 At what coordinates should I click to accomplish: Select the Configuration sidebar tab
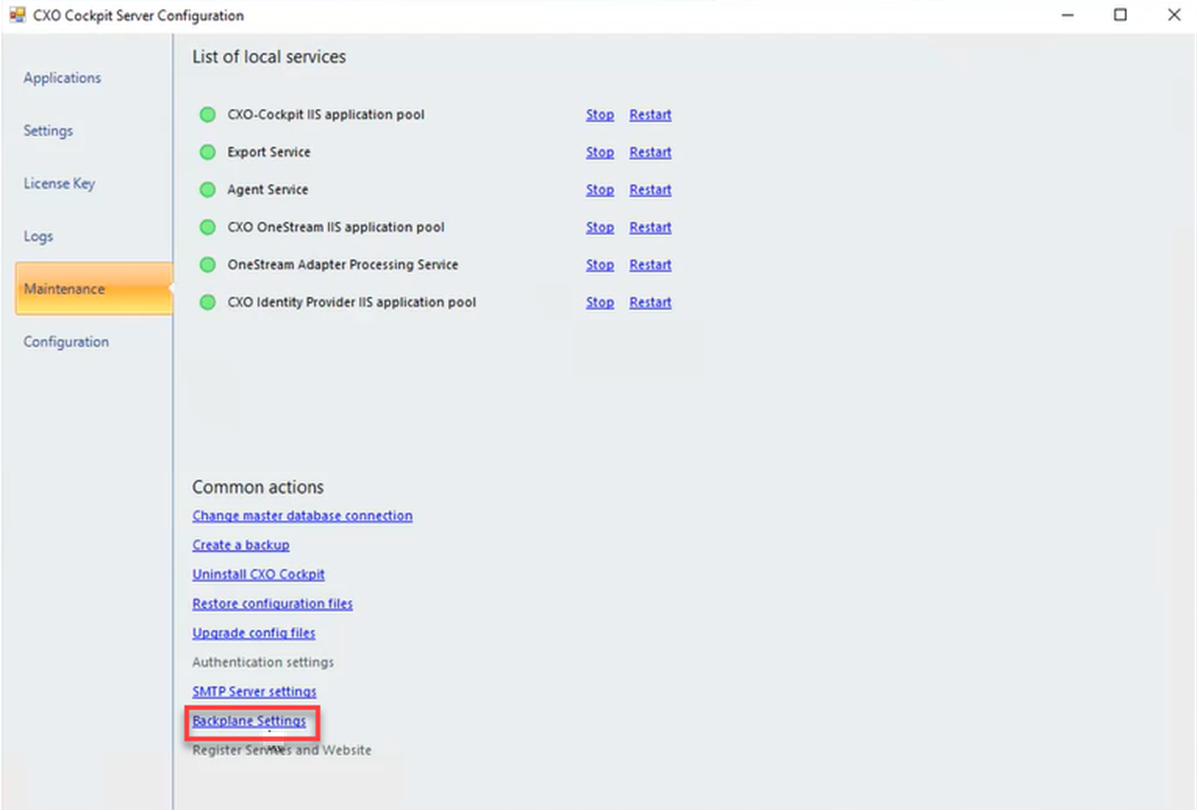tap(66, 342)
